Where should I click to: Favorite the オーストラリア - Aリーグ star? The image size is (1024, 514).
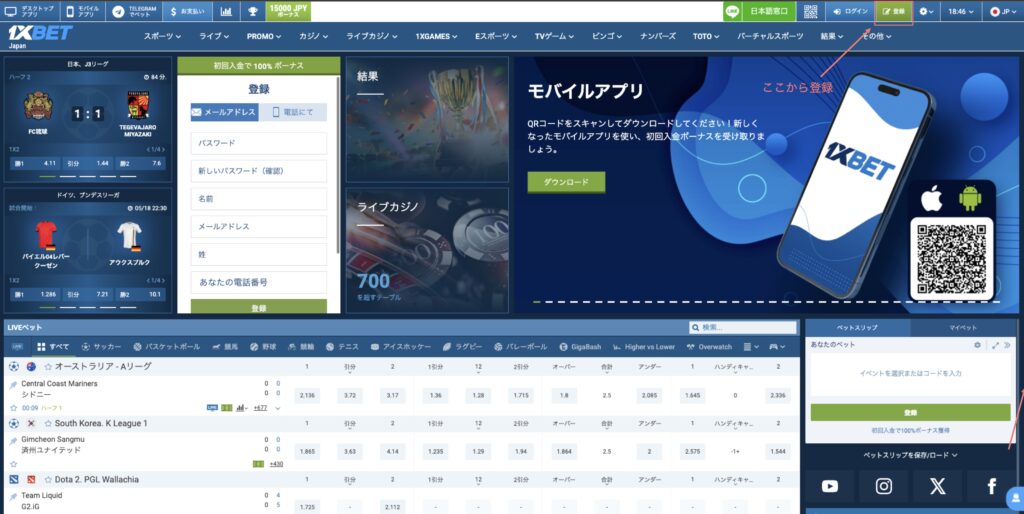(48, 366)
